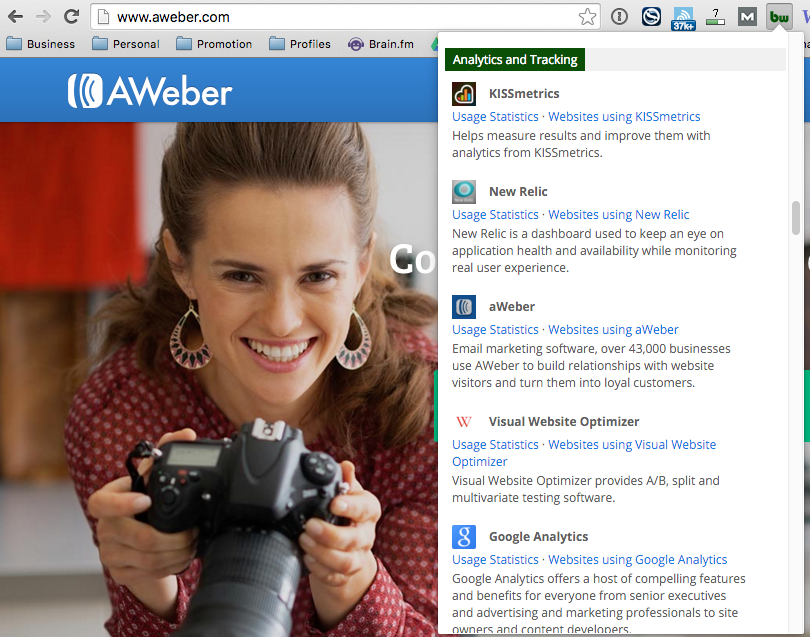Open the Business bookmarks folder

coord(41,44)
